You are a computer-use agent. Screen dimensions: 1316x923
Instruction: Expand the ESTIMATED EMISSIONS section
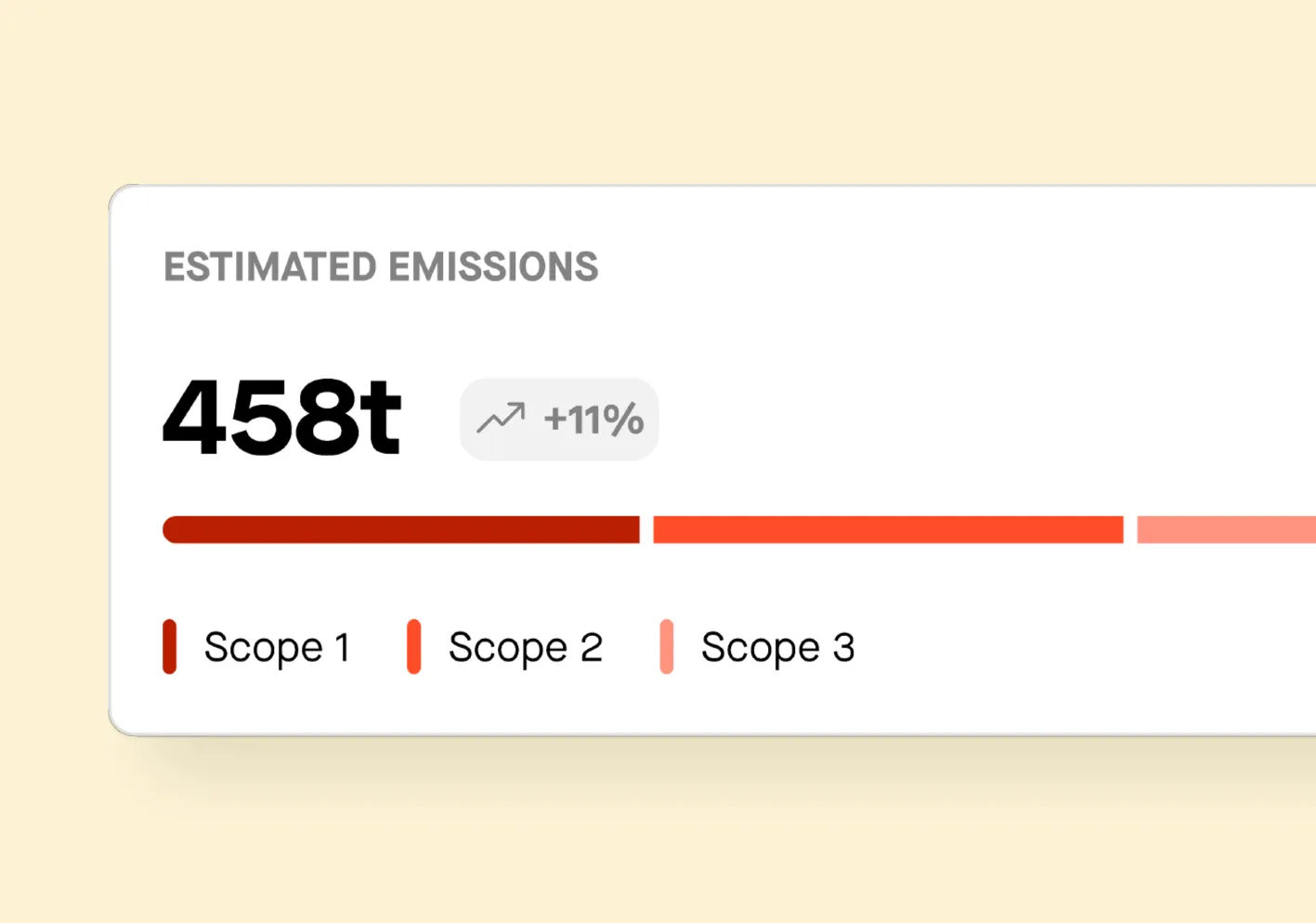tap(381, 267)
